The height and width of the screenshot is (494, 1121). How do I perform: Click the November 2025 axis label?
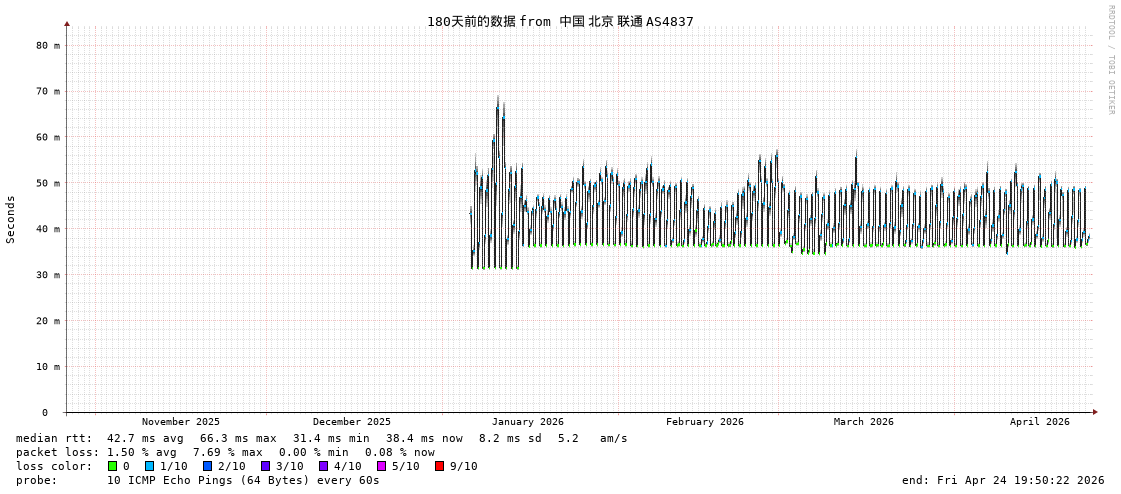click(181, 422)
